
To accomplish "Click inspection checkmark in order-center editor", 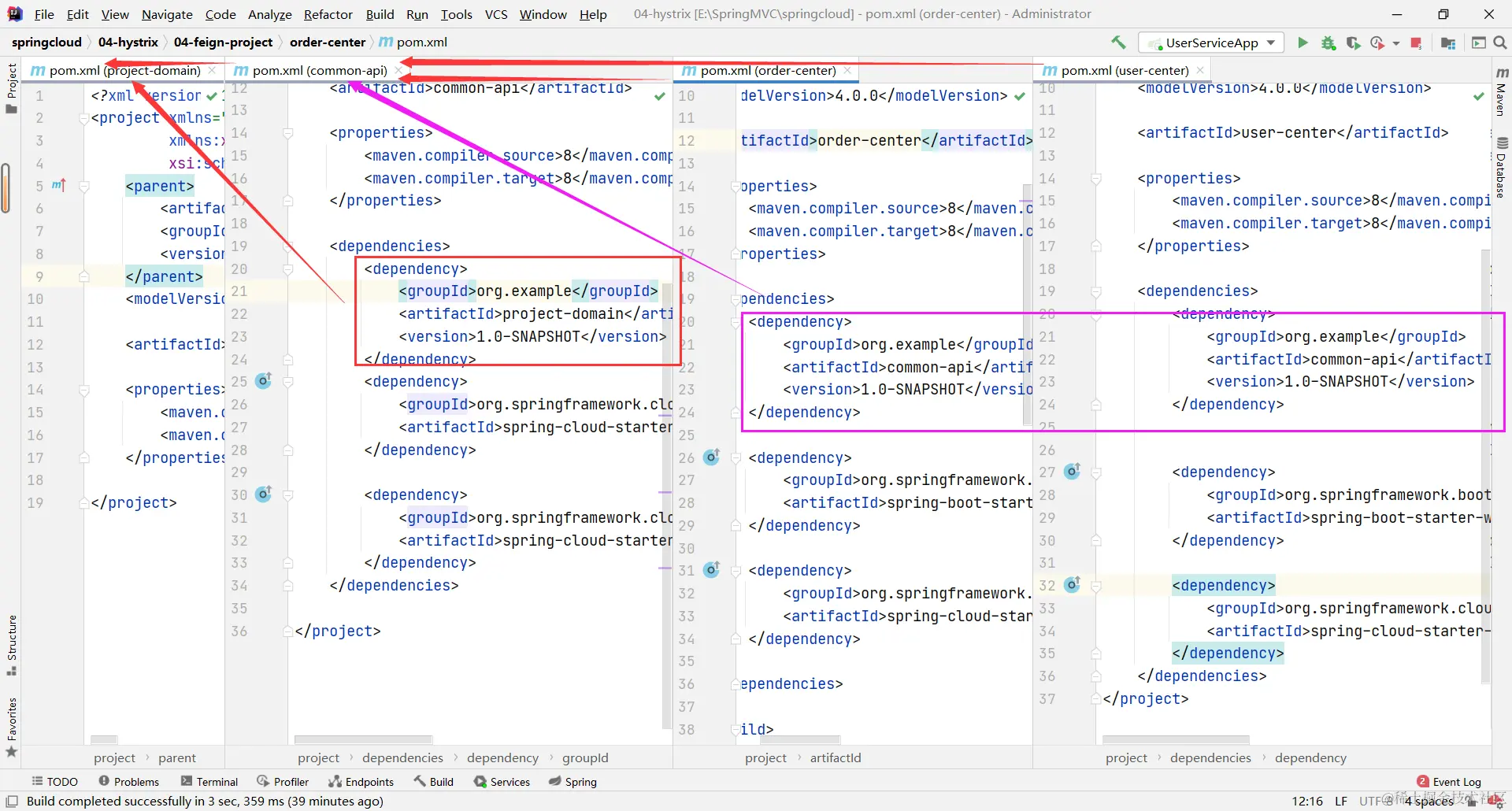I will point(1020,96).
